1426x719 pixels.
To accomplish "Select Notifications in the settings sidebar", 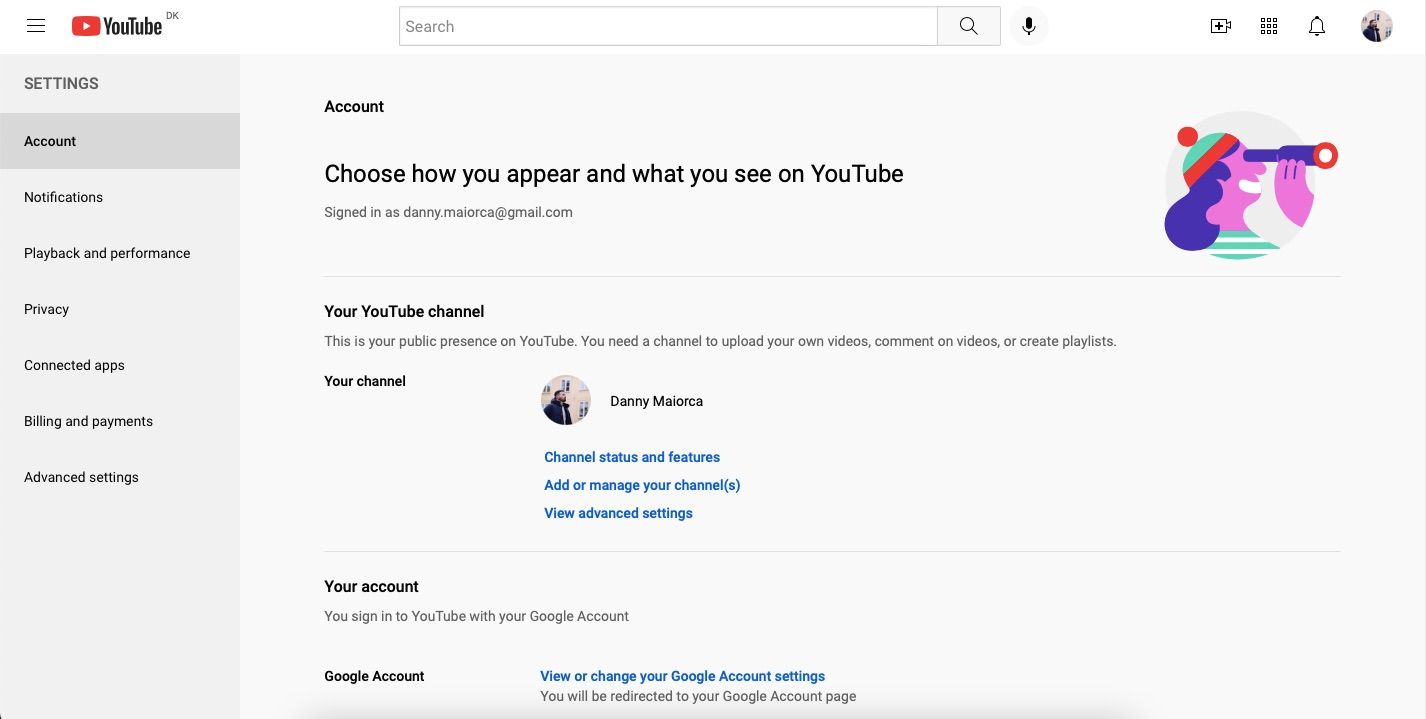I will point(63,197).
